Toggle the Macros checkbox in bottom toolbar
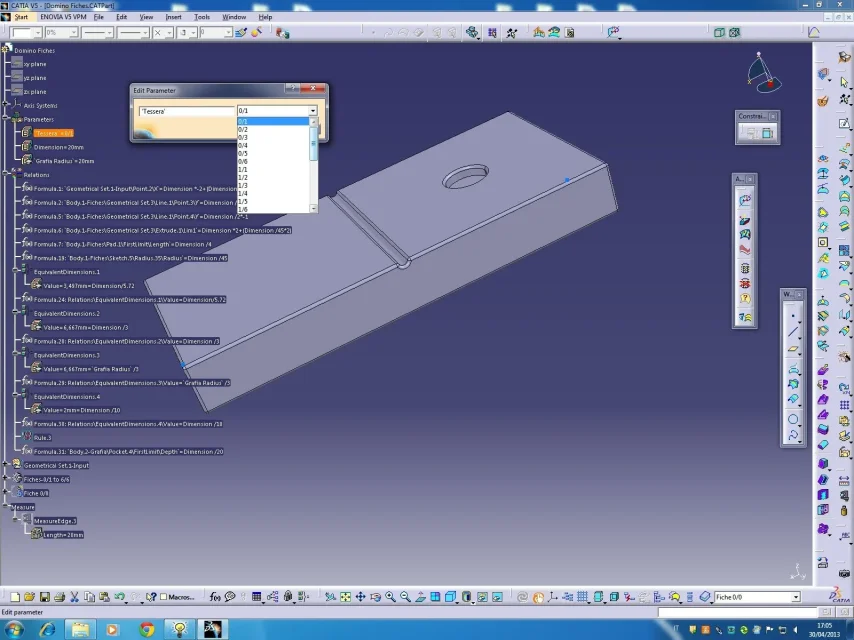 163,597
